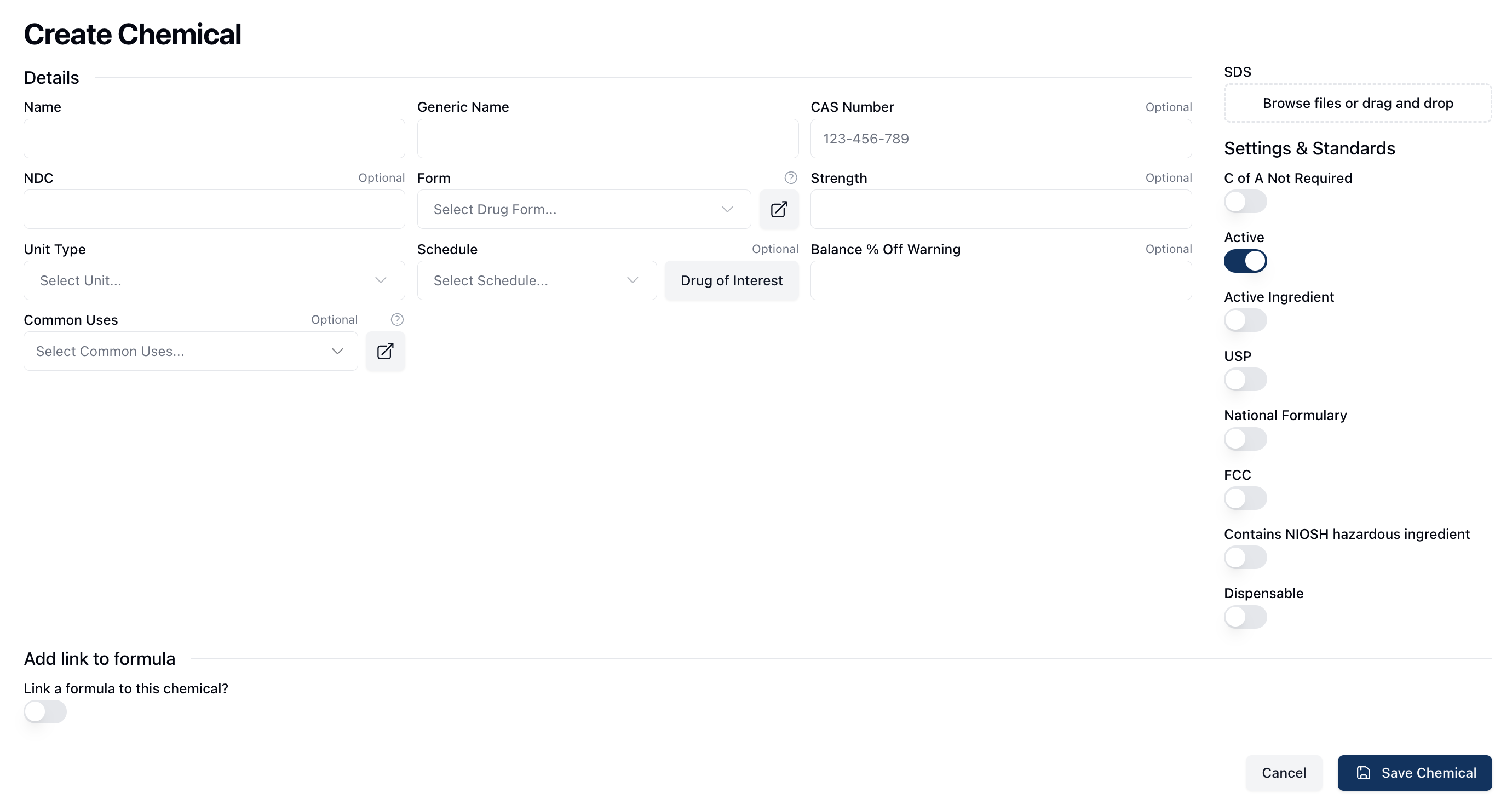Viewport: 1512px width, 810px height.
Task: Click the help question mark beside Form
Action: 791,178
